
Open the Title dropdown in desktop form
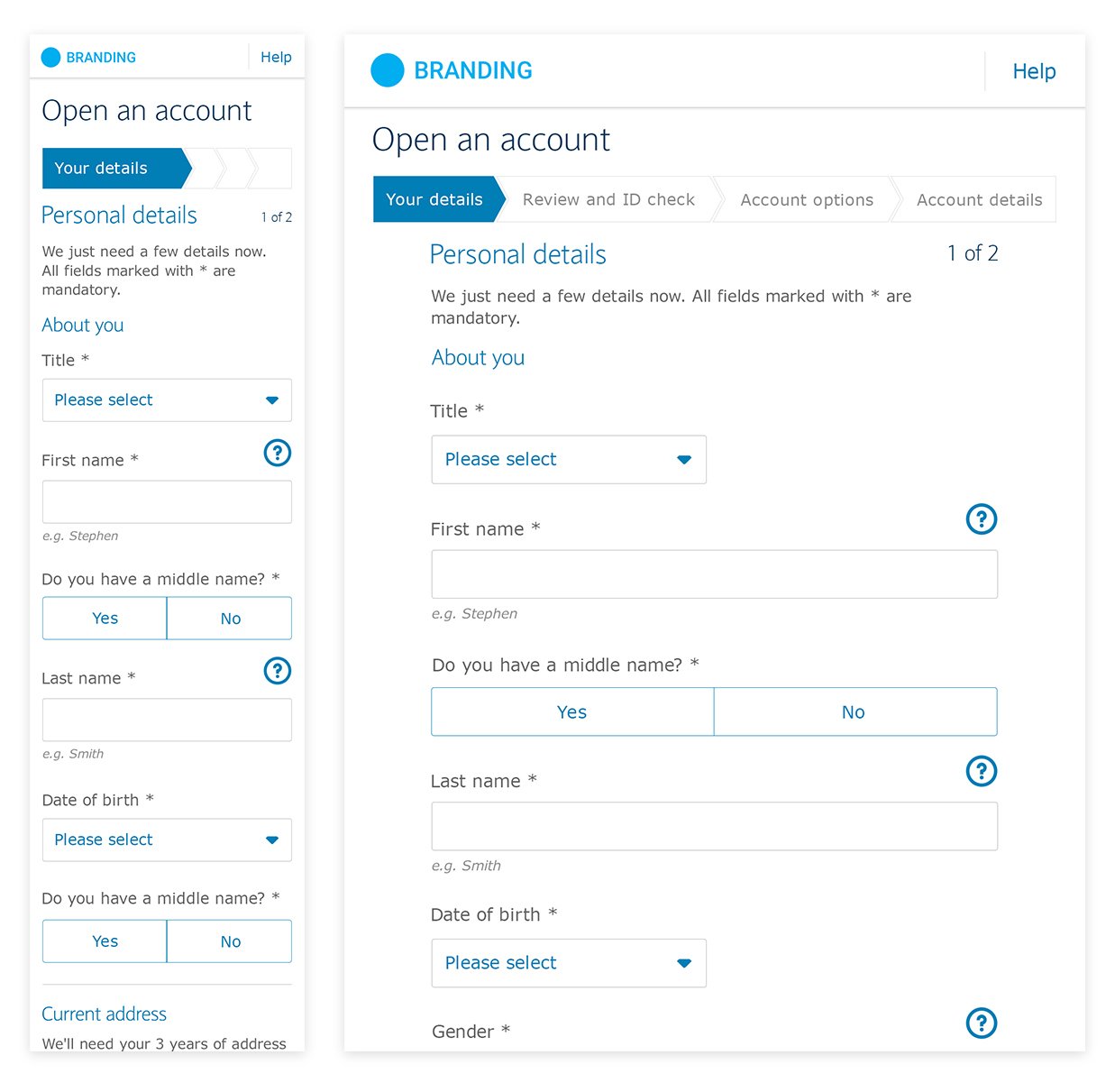pyautogui.click(x=569, y=460)
